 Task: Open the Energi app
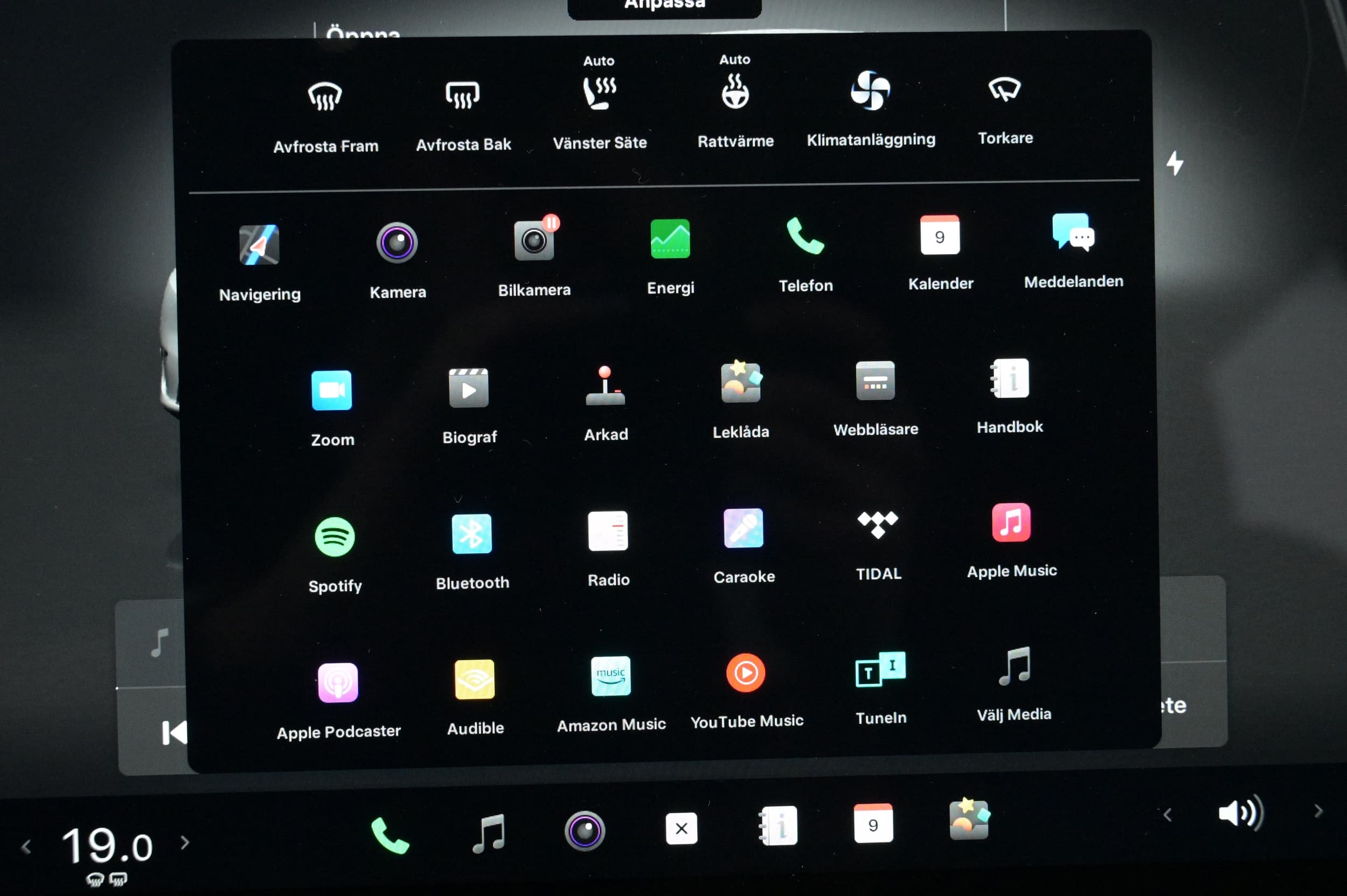tap(670, 238)
